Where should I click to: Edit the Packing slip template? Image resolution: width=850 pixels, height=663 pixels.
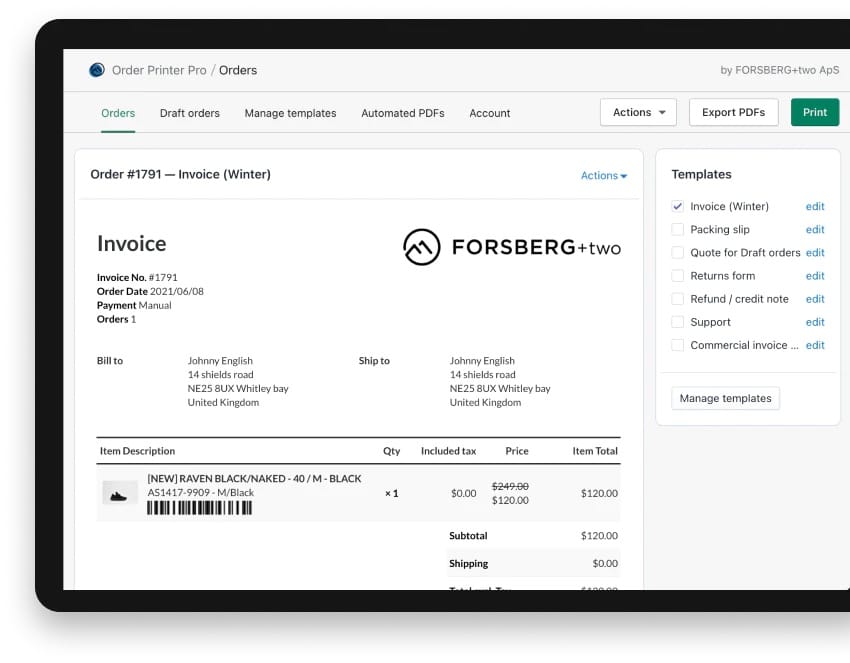pyautogui.click(x=815, y=230)
